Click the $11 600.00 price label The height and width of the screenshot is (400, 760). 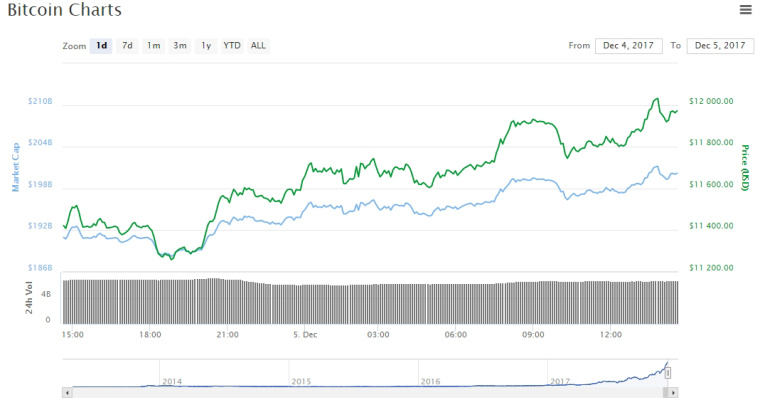pyautogui.click(x=711, y=184)
